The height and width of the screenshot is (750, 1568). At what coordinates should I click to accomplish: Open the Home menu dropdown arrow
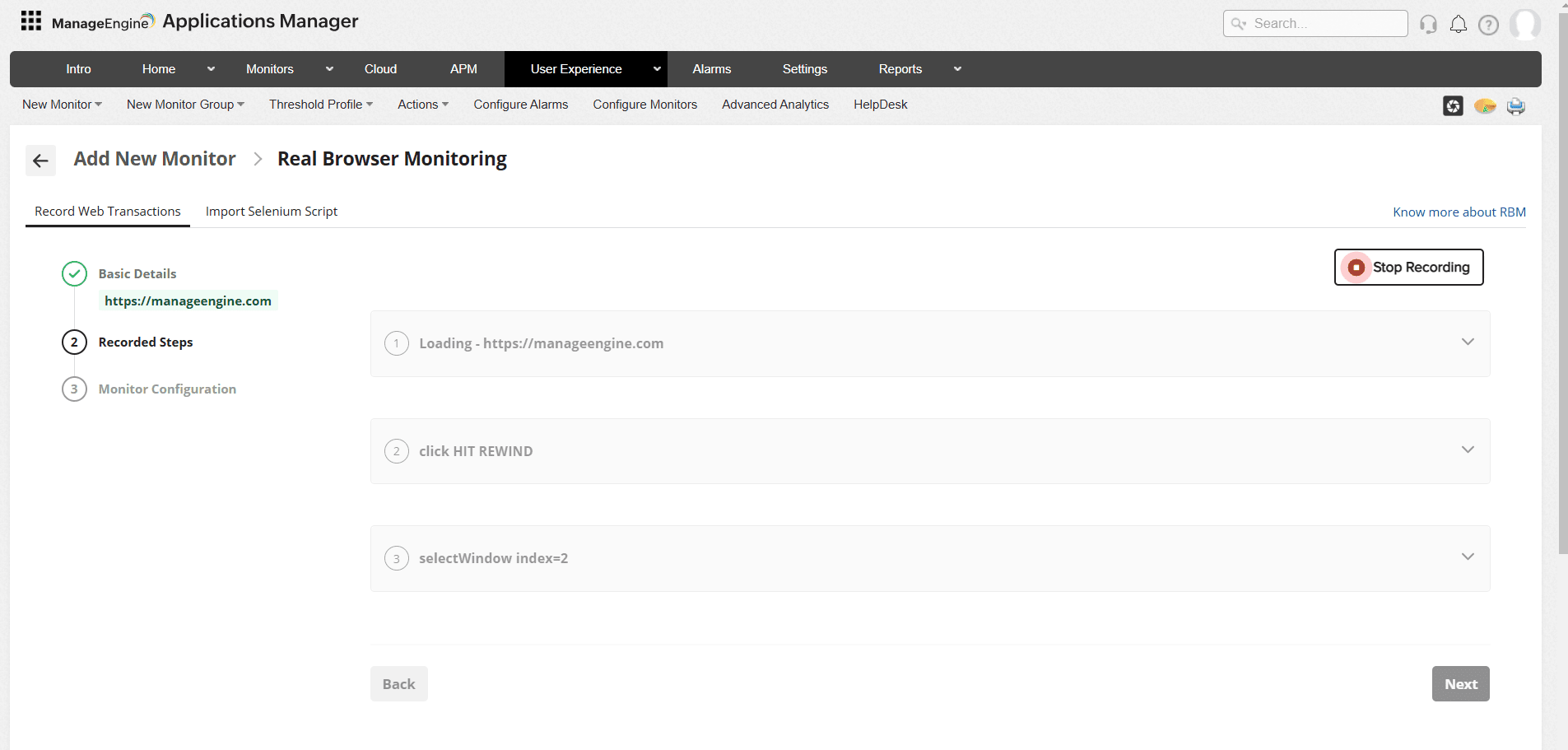point(211,69)
